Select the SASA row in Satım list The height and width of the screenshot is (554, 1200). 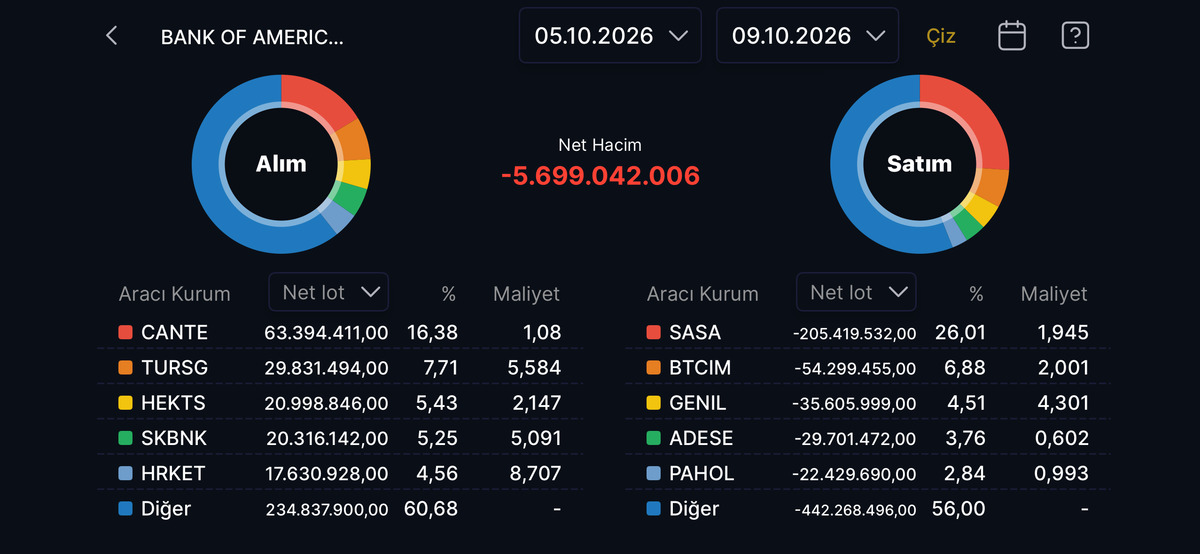(x=868, y=332)
